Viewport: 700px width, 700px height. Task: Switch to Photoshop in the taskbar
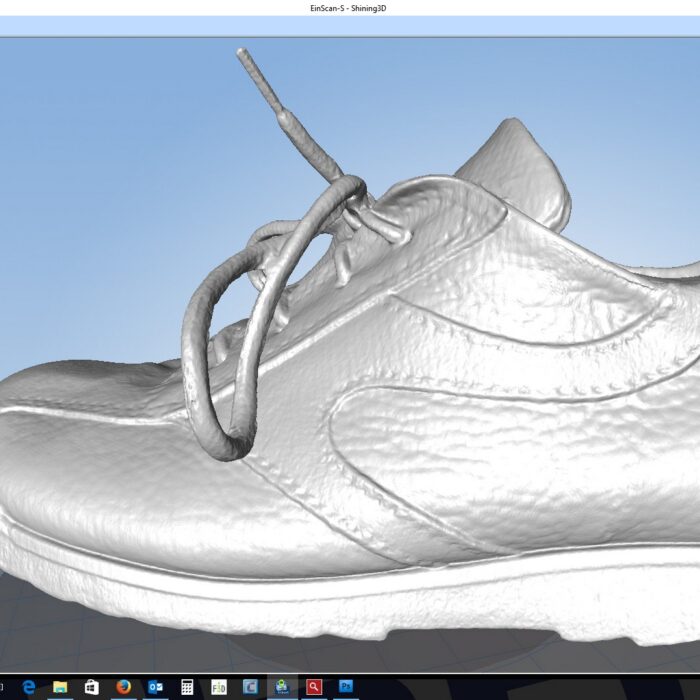[346, 686]
